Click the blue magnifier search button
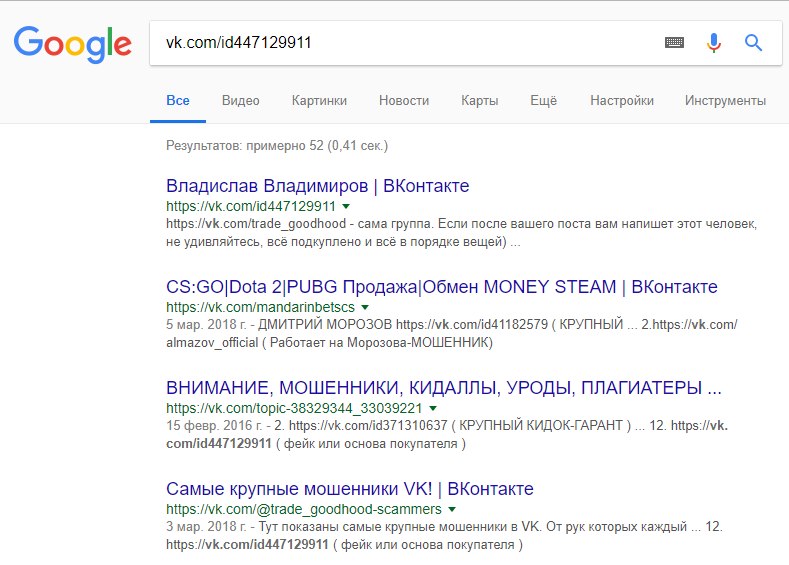Screen dimensions: 789x565 (x=753, y=43)
